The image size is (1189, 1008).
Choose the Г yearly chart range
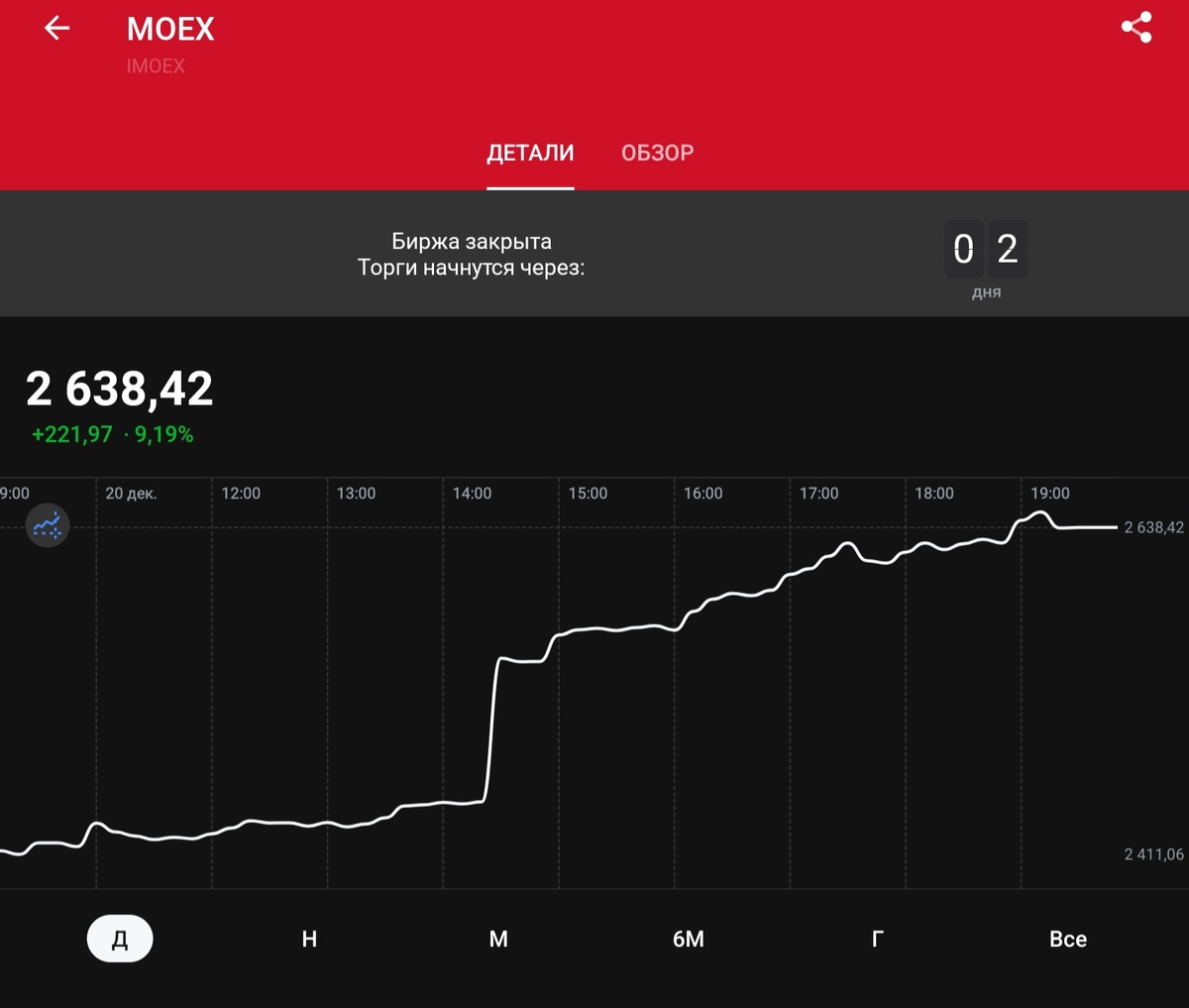(x=878, y=939)
